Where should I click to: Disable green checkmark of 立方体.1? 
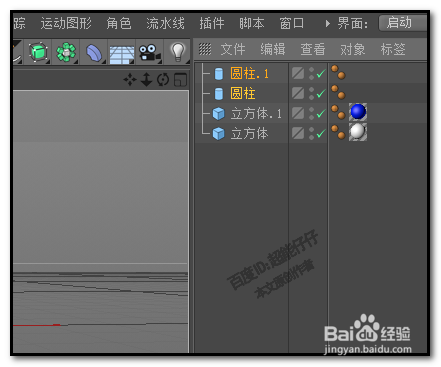coord(321,114)
